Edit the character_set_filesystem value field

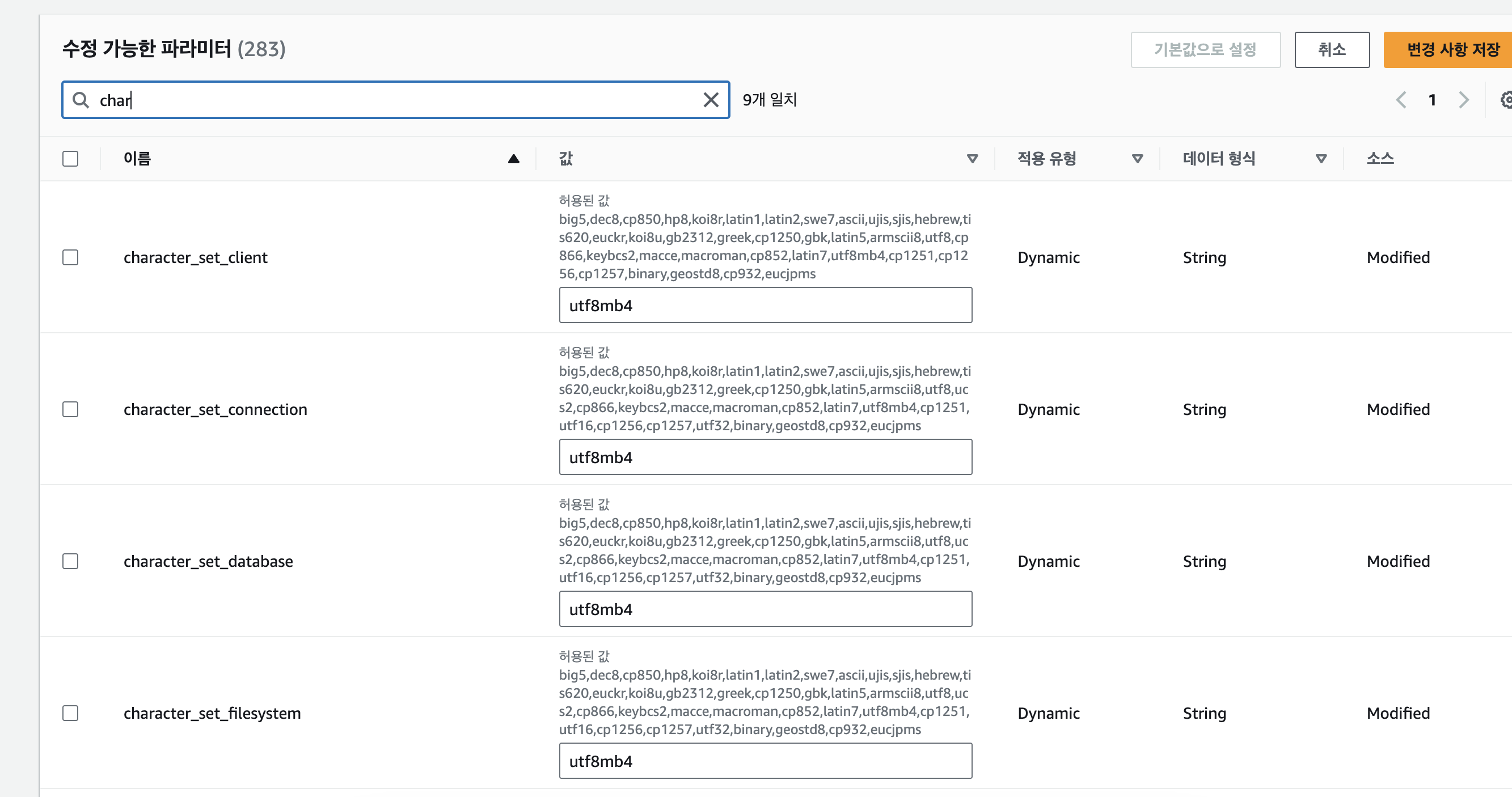[x=766, y=761]
